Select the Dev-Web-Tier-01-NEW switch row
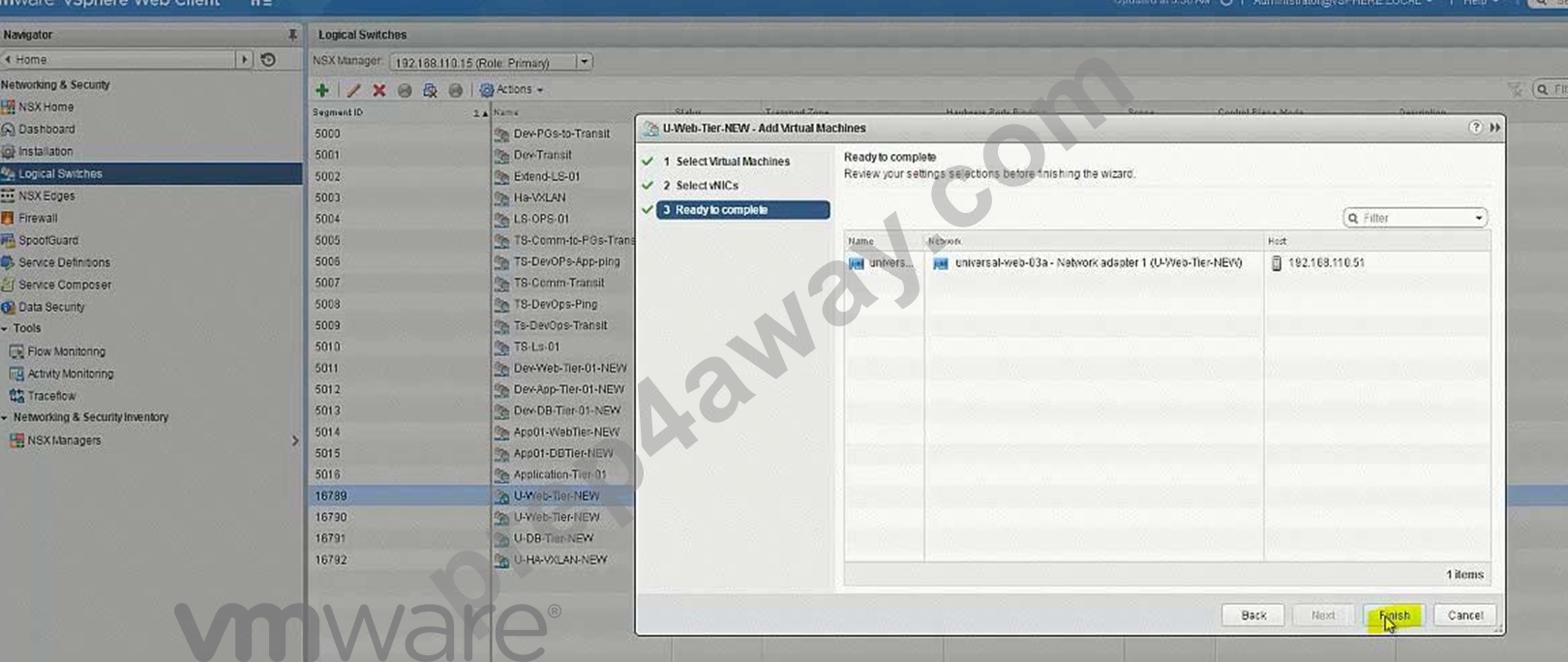Screen dimensions: 1568x662 570,369
